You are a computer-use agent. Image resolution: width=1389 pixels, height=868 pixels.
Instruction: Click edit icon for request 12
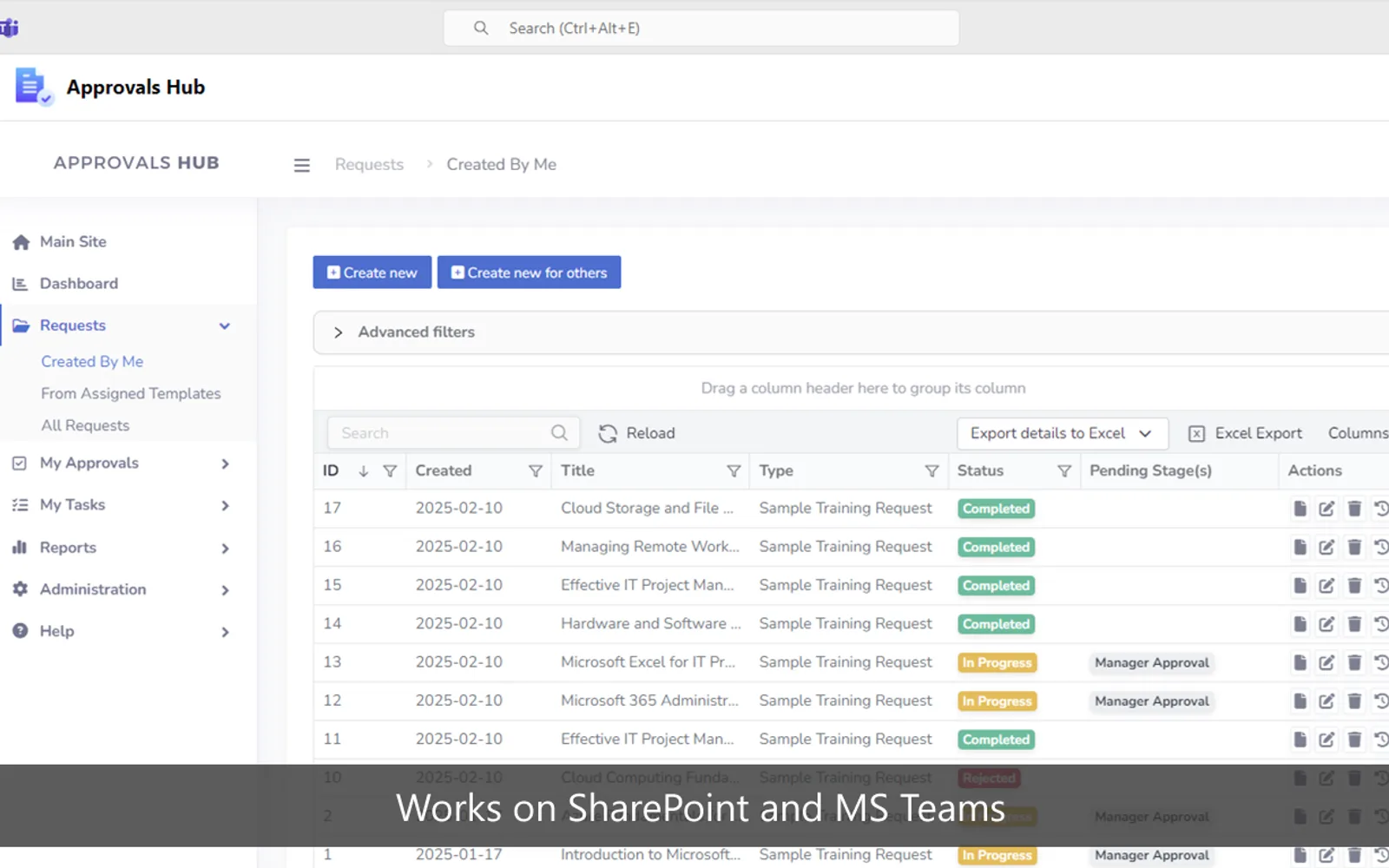(1326, 701)
